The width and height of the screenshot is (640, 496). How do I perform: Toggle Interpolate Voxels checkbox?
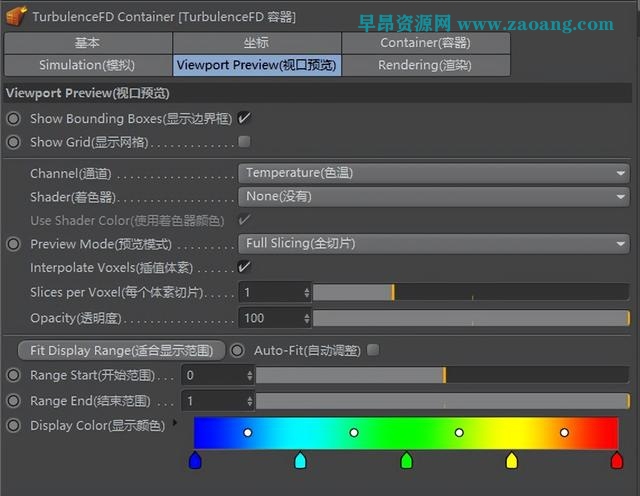244,267
